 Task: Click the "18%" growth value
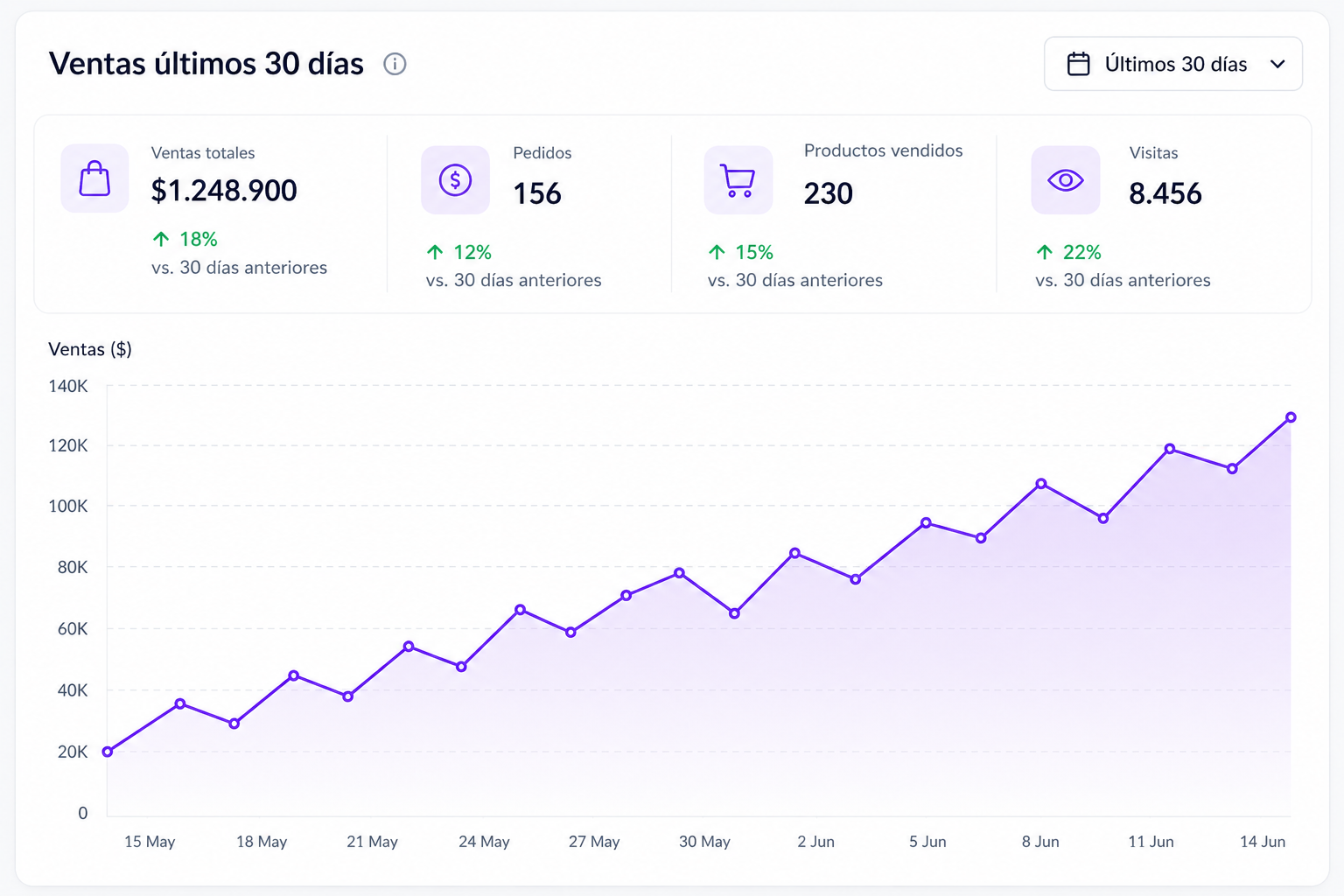point(199,239)
